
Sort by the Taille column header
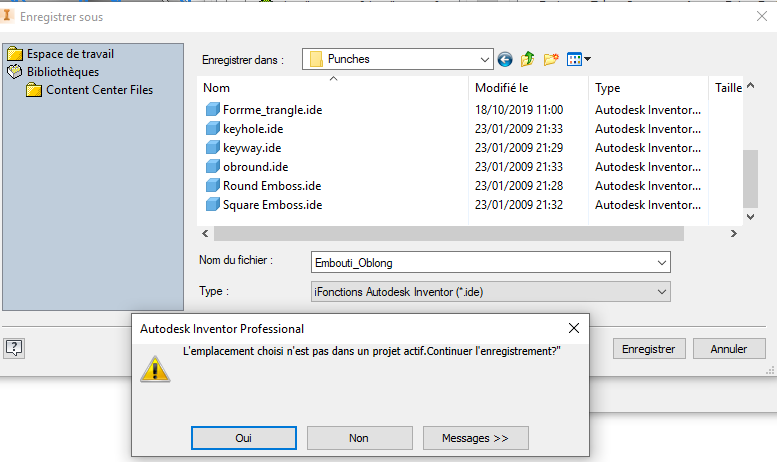[727, 88]
